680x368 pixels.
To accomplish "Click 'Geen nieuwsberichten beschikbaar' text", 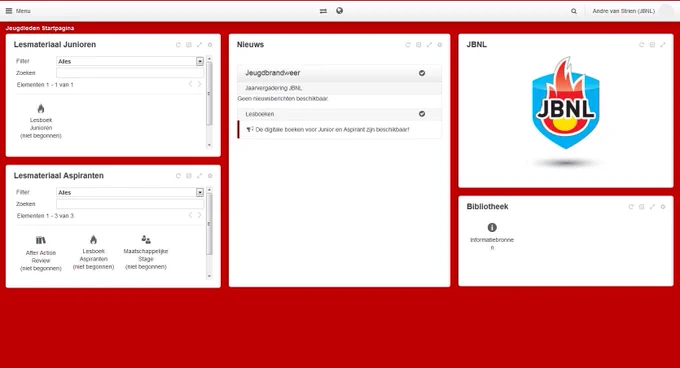I will point(283,99).
